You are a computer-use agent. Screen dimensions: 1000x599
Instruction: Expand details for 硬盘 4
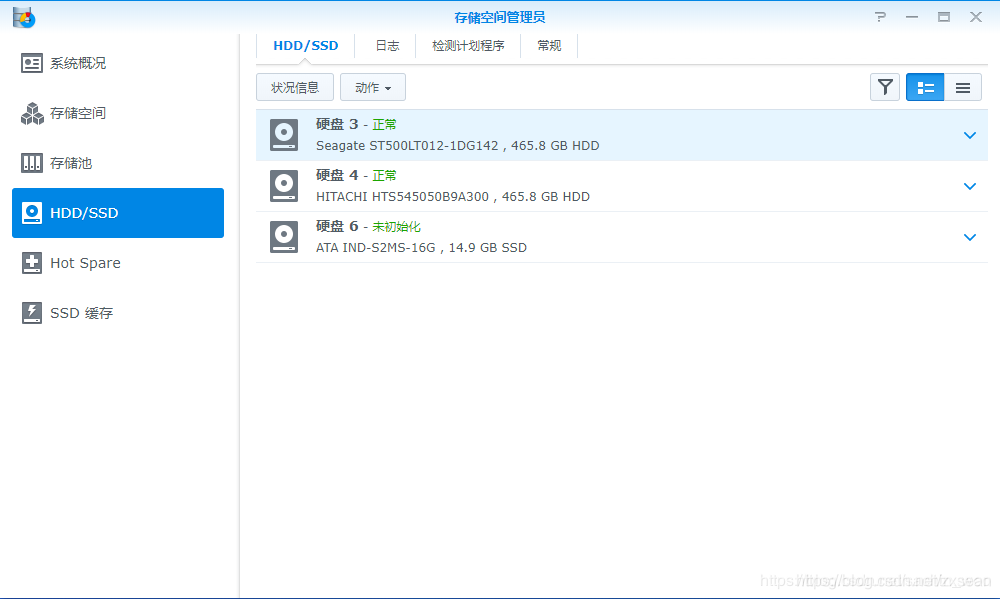[x=969, y=186]
